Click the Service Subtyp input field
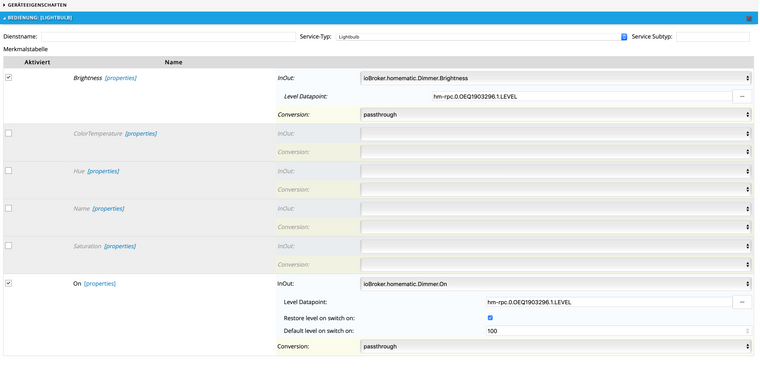 (x=713, y=37)
